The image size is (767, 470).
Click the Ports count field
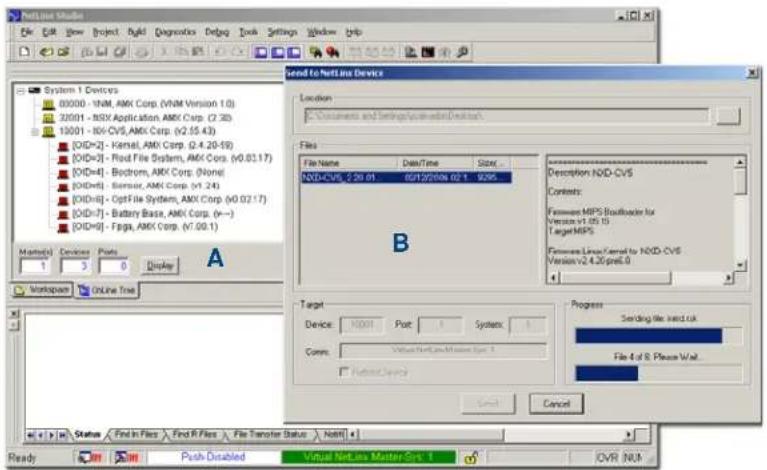click(x=113, y=266)
